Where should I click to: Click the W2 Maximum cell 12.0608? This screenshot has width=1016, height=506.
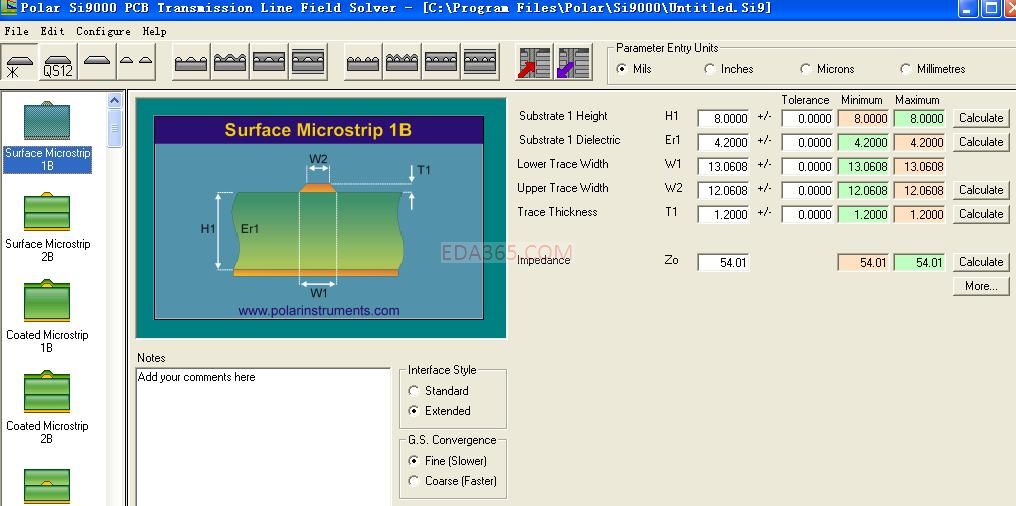919,190
